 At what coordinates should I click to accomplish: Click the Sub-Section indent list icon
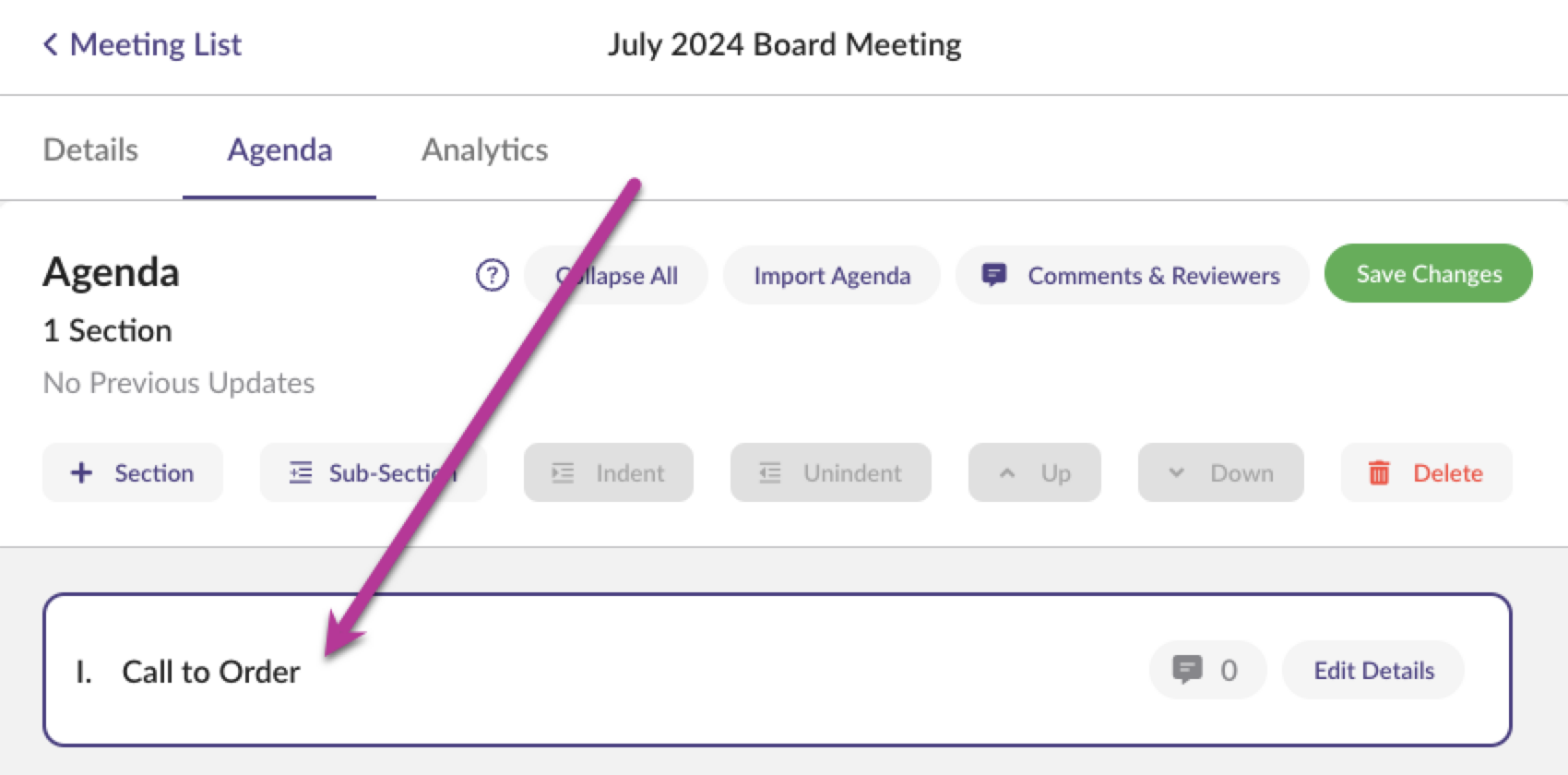[301, 472]
